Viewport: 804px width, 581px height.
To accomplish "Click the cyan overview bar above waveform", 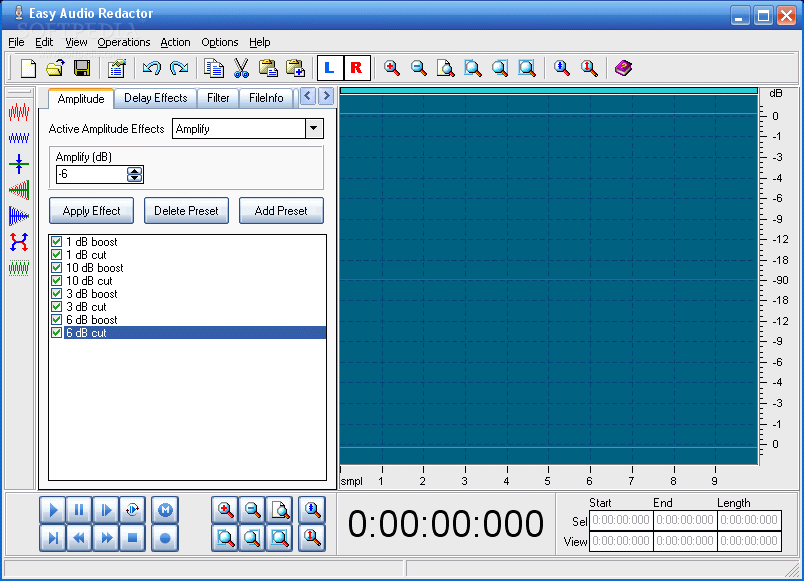I will pyautogui.click(x=549, y=91).
